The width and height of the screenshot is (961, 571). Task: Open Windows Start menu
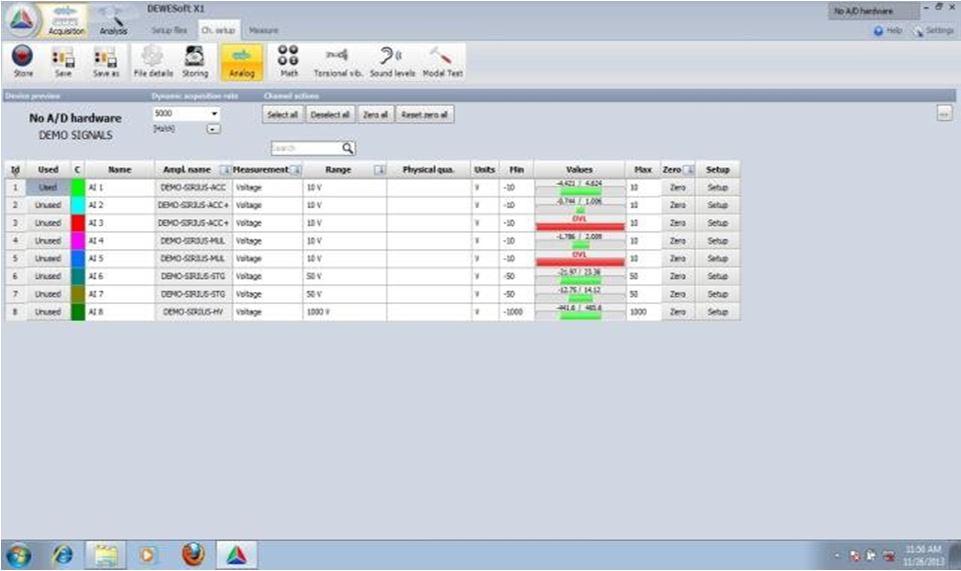18,555
